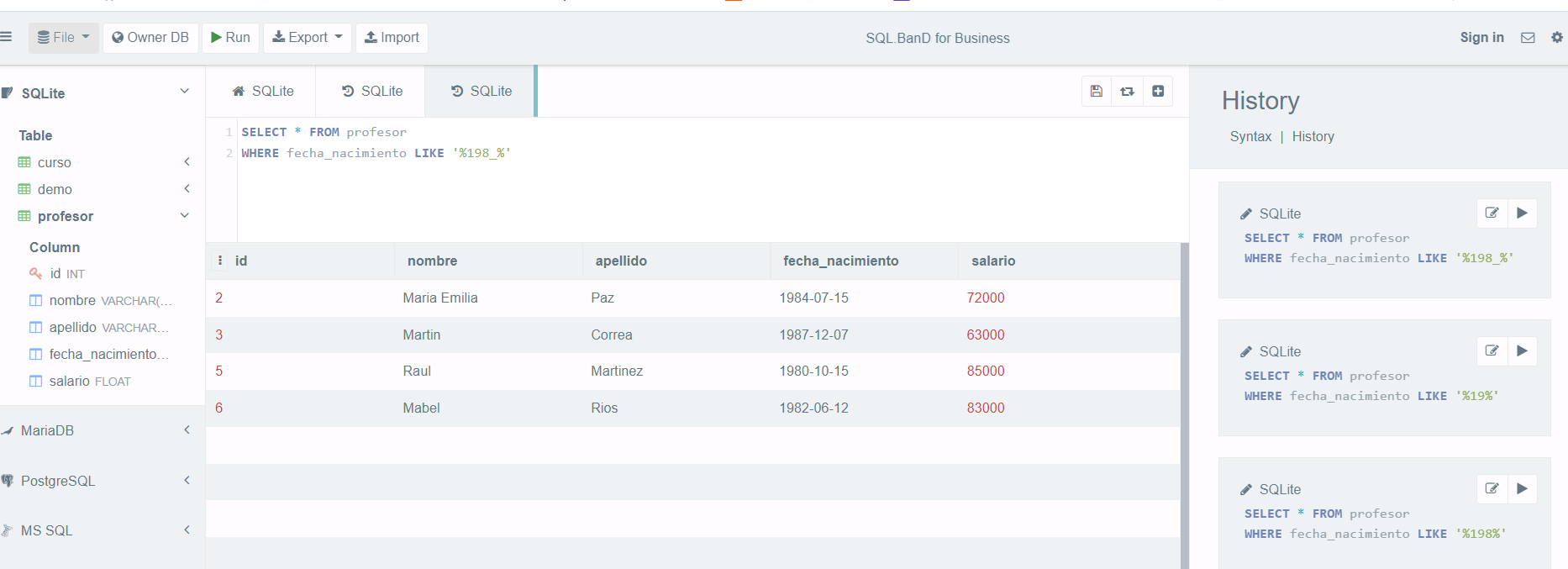Click the apellido column icon

pos(35,327)
